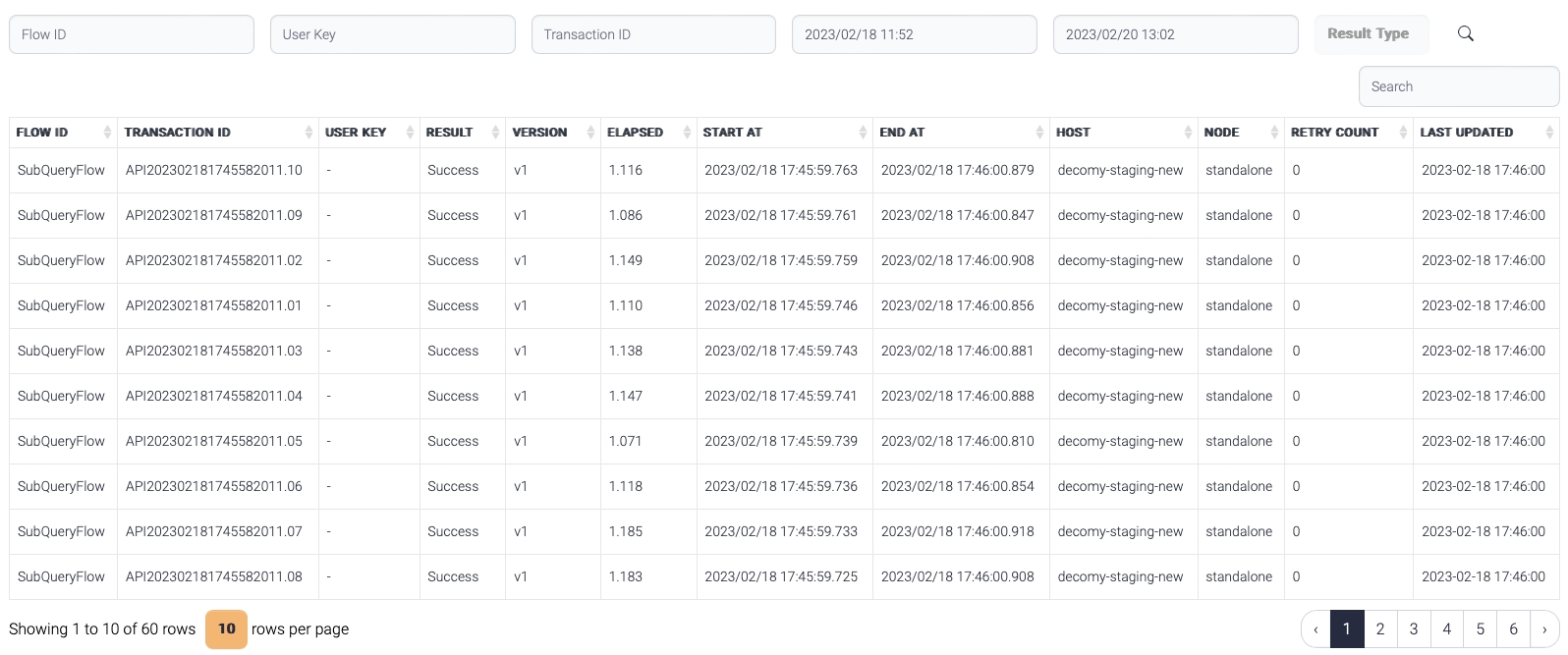Sort table by Flow ID column

[107, 133]
